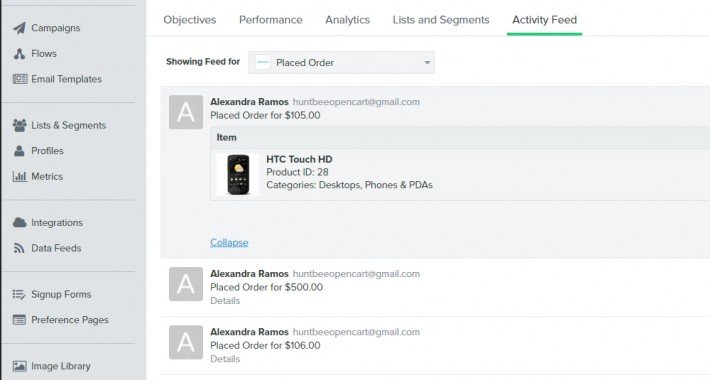Open the Campaigns paper plane icon
710x380 pixels.
pos(19,28)
